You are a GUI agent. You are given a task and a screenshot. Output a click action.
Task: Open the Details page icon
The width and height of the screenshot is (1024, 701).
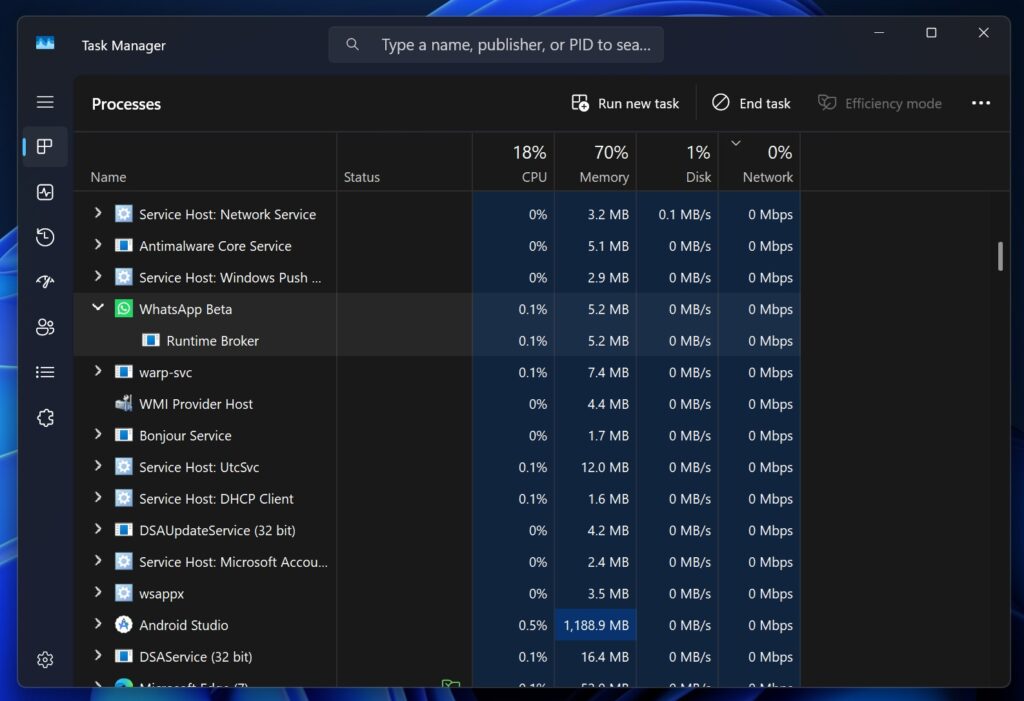[44, 371]
